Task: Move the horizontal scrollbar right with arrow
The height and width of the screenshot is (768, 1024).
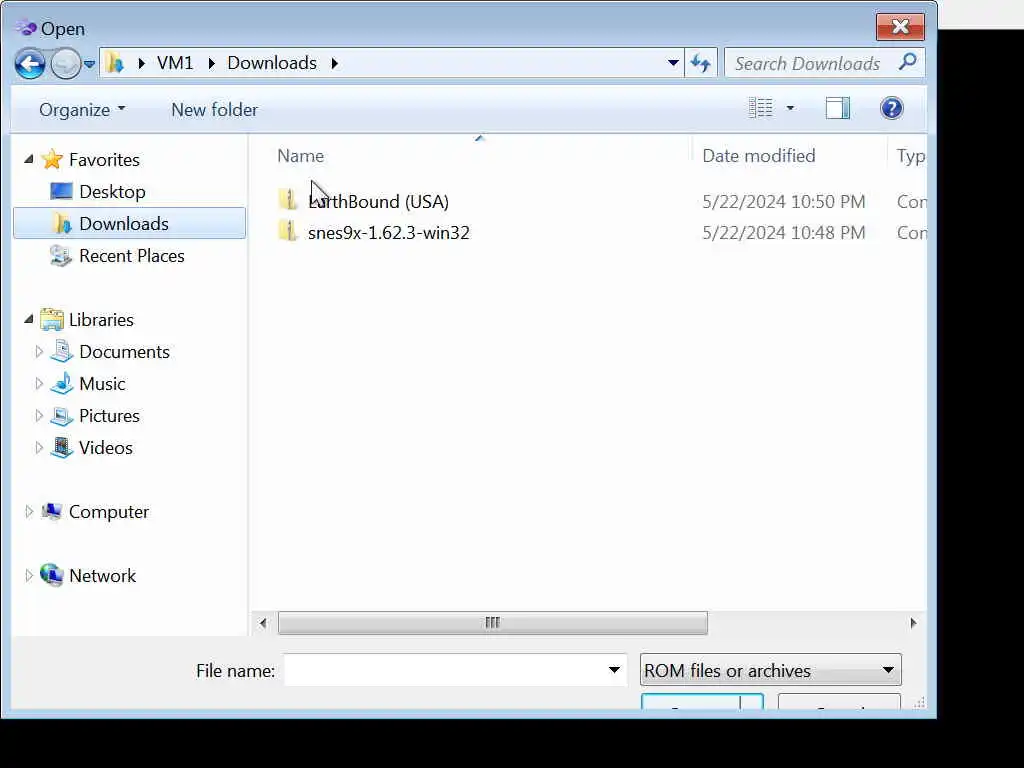Action: click(913, 623)
